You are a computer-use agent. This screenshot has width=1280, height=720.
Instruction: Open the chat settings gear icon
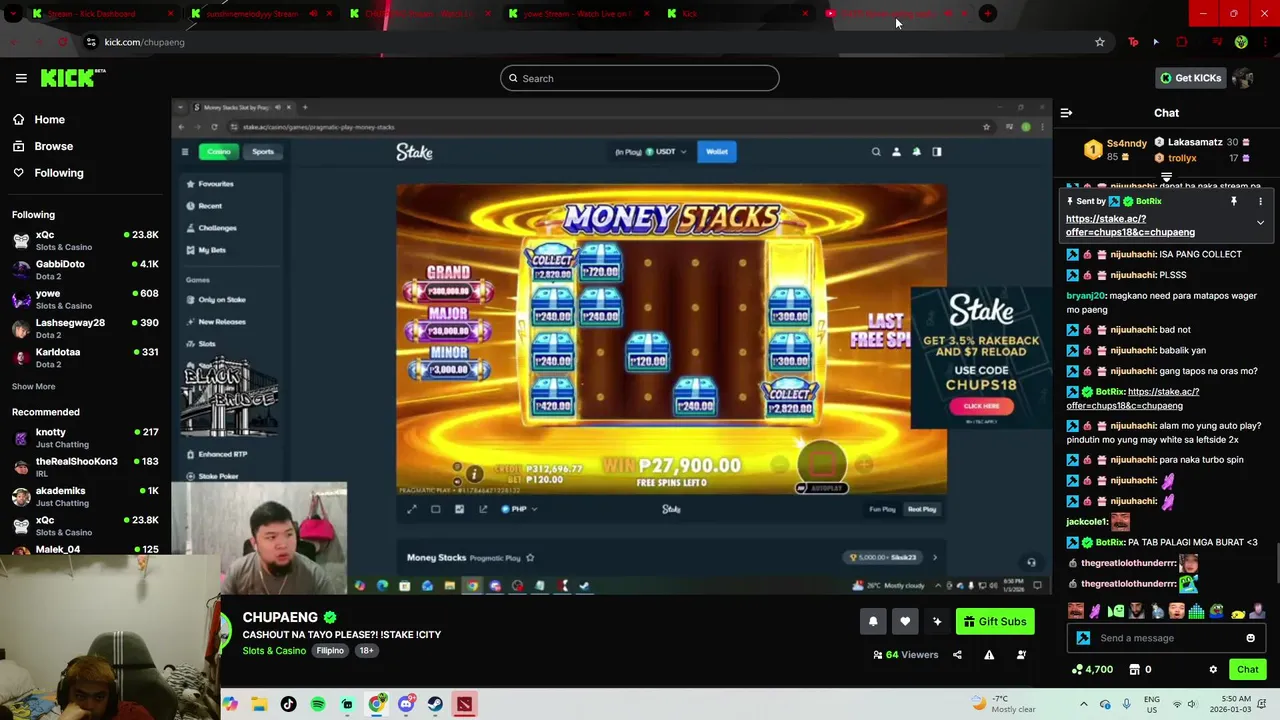tap(1213, 669)
